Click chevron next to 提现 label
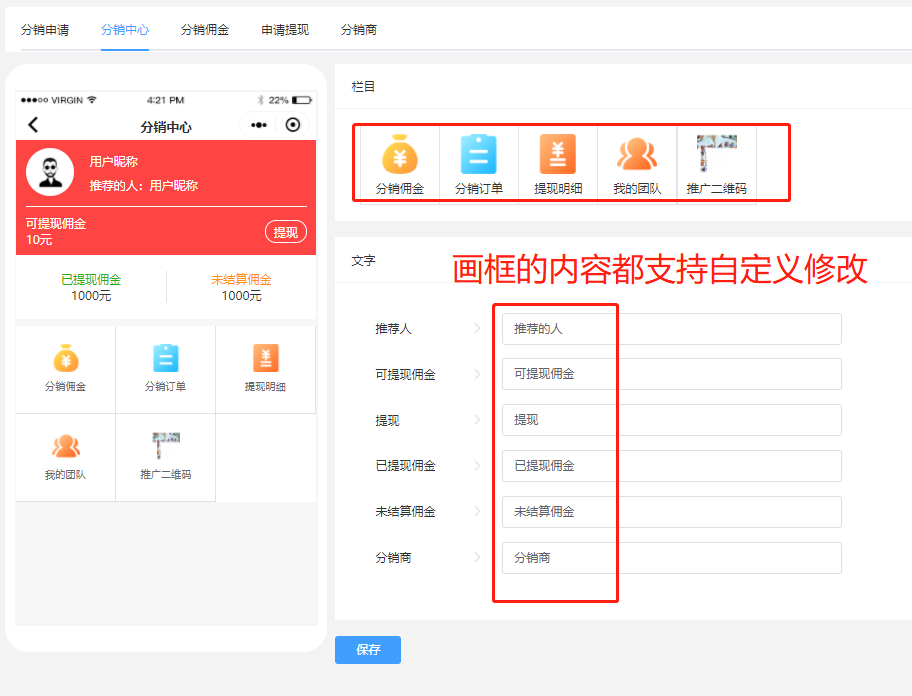Image resolution: width=912 pixels, height=696 pixels. click(x=478, y=420)
